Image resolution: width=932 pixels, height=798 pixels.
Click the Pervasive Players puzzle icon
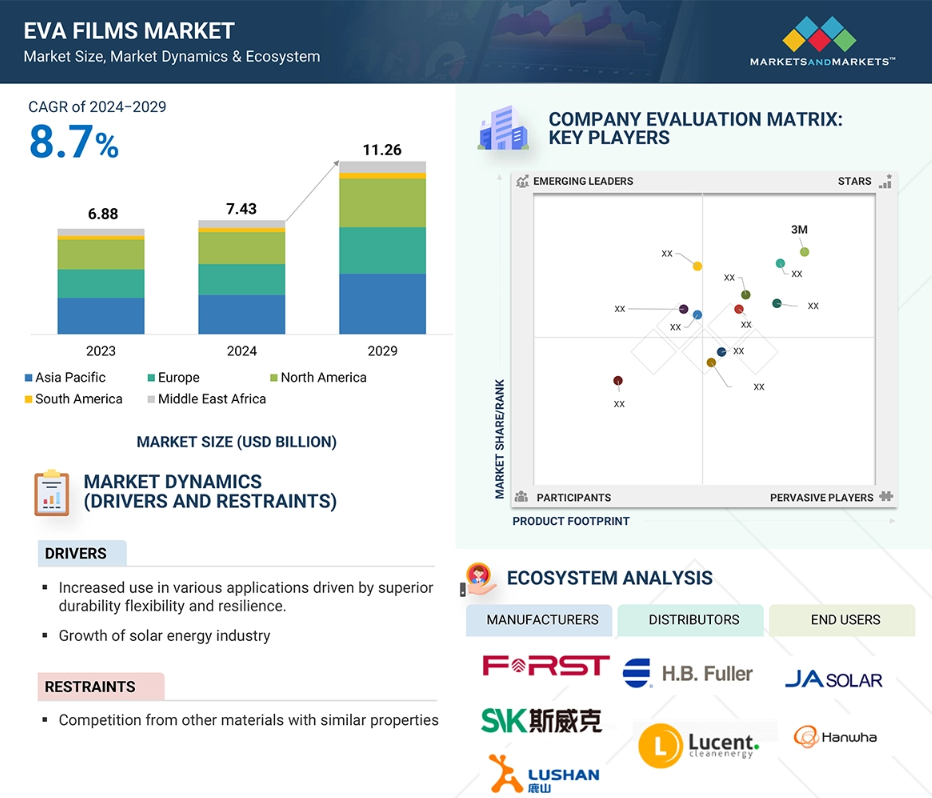click(886, 496)
